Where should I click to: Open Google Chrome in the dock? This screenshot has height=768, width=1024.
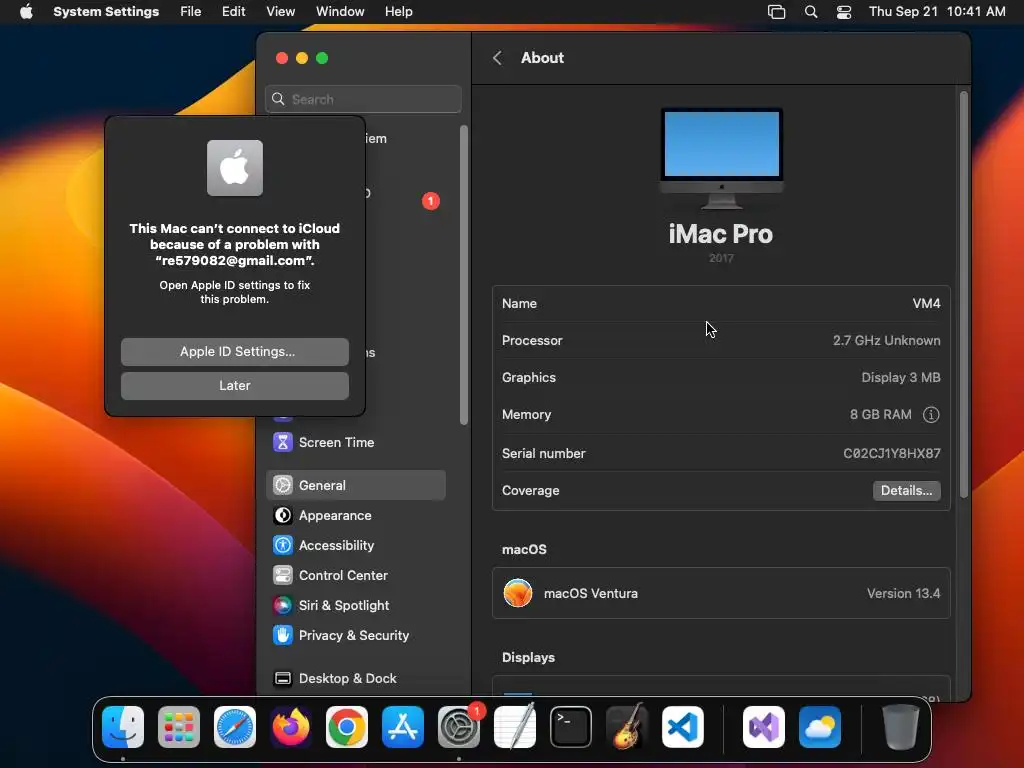(x=347, y=727)
